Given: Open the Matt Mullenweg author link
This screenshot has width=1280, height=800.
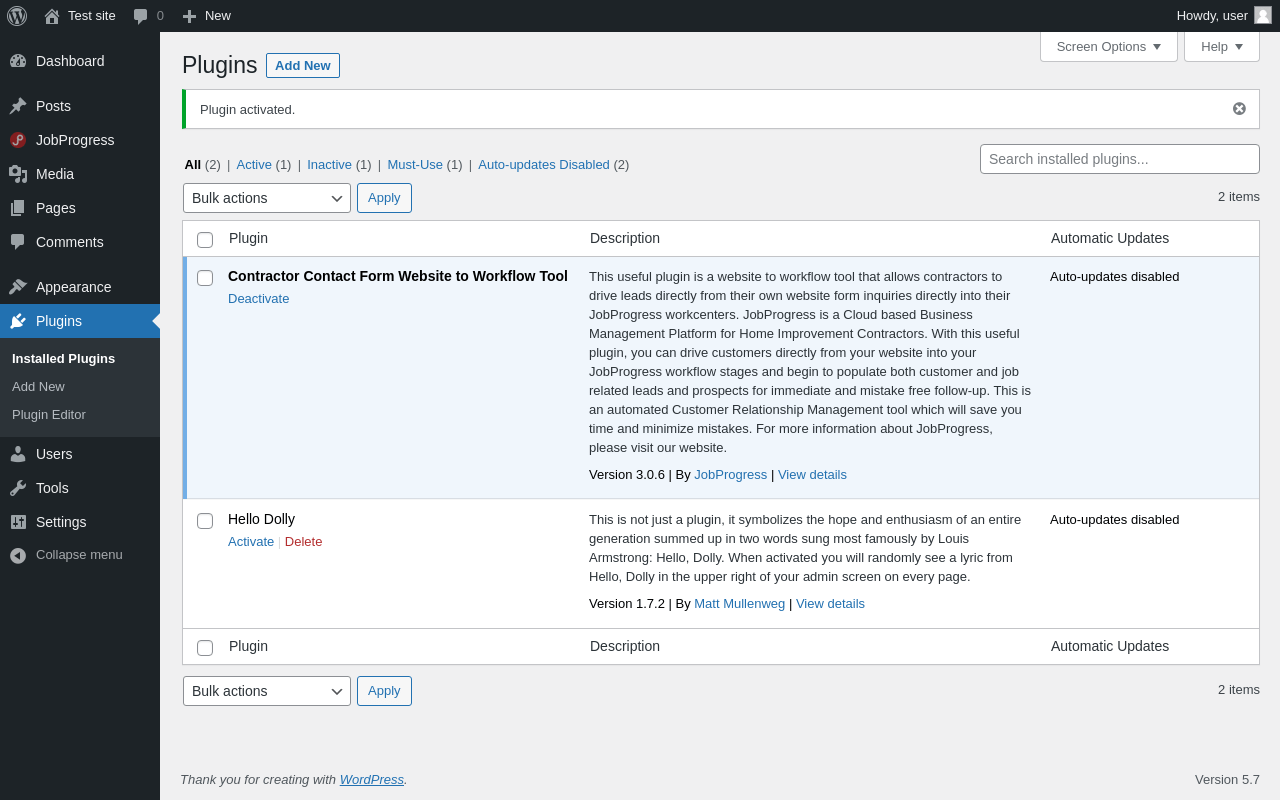Looking at the screenshot, I should 740,604.
